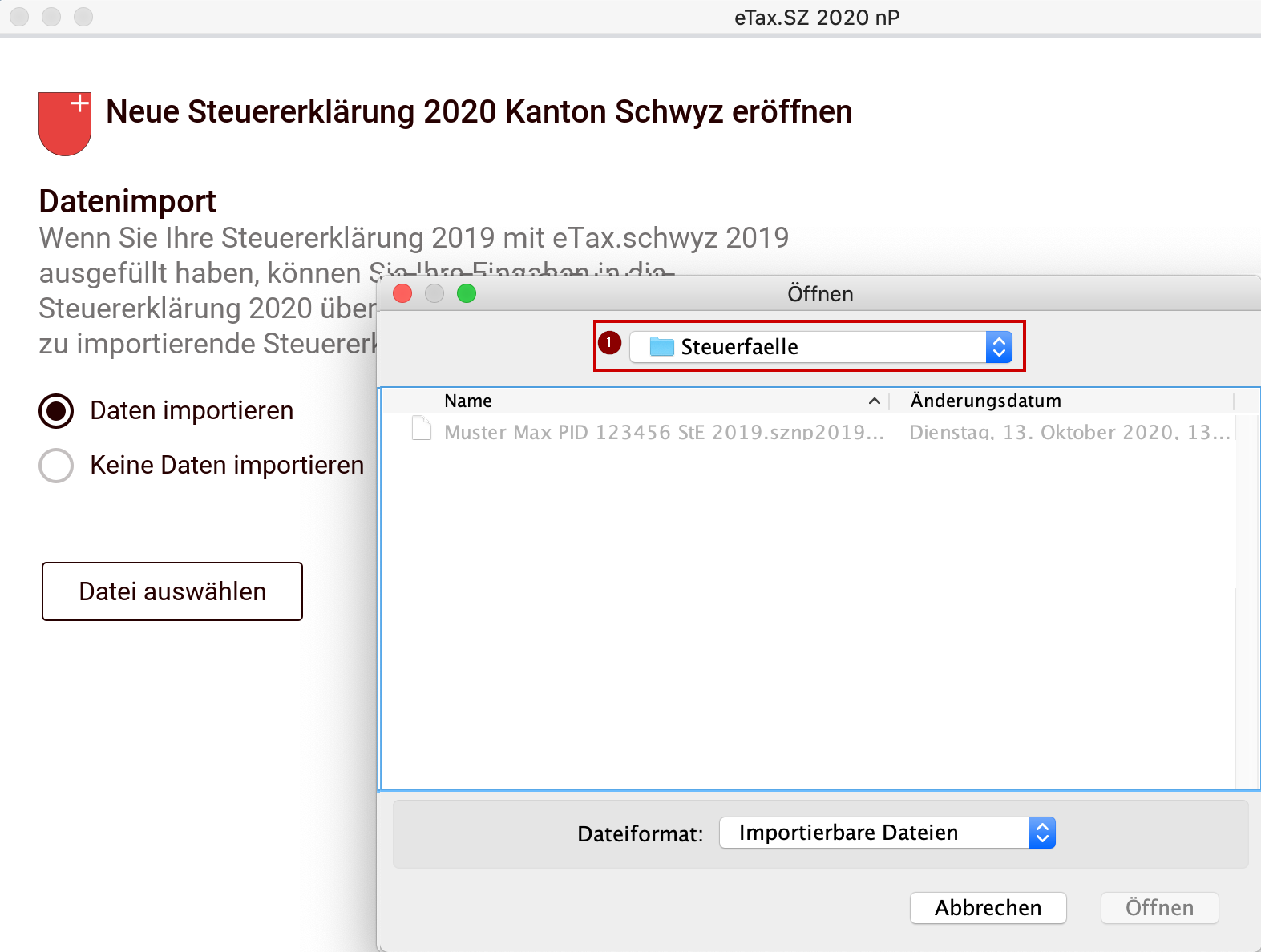The height and width of the screenshot is (952, 1261).
Task: Click the Datenimport heading text
Action: coord(127,201)
